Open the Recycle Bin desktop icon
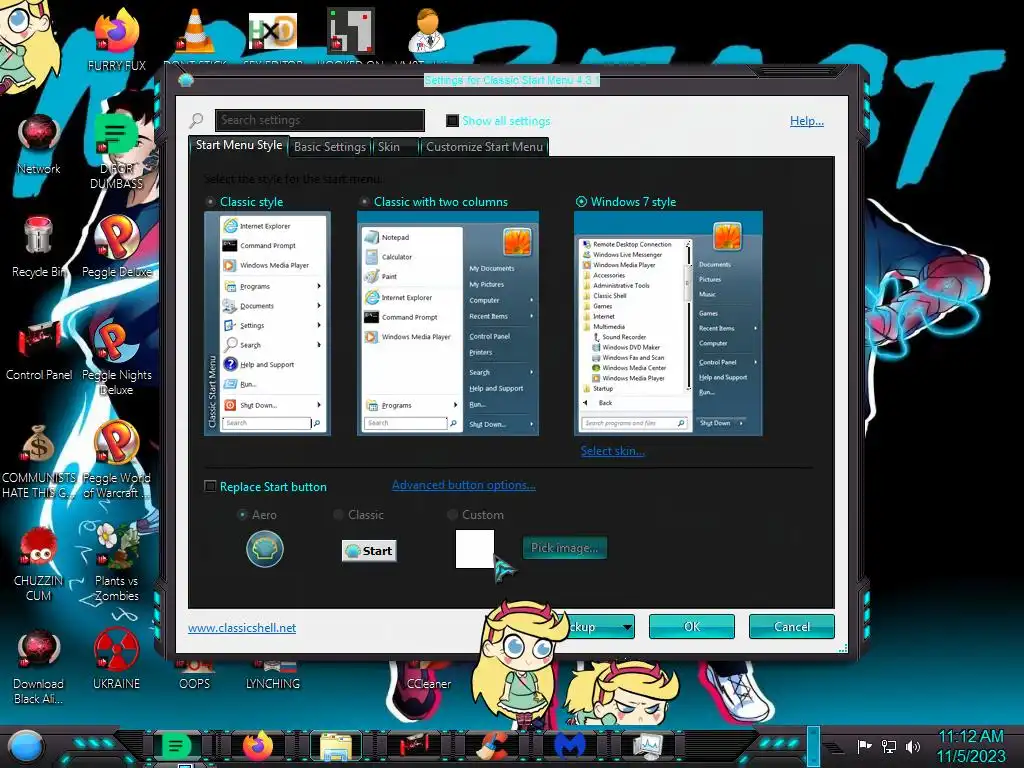 [39, 247]
